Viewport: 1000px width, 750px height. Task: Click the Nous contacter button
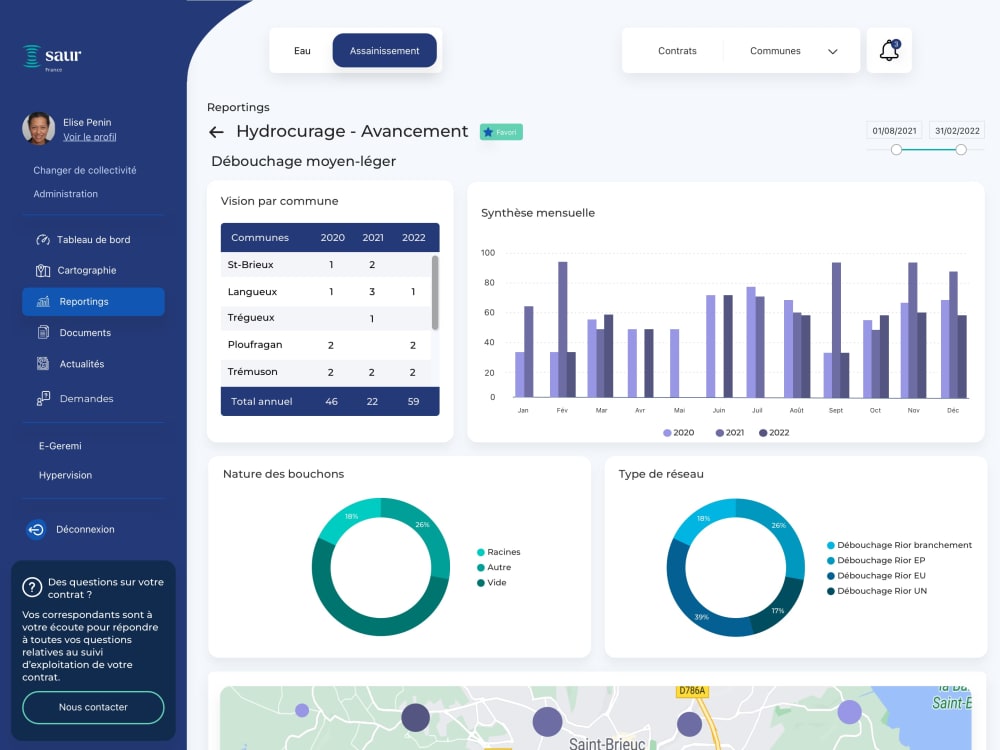click(x=93, y=707)
